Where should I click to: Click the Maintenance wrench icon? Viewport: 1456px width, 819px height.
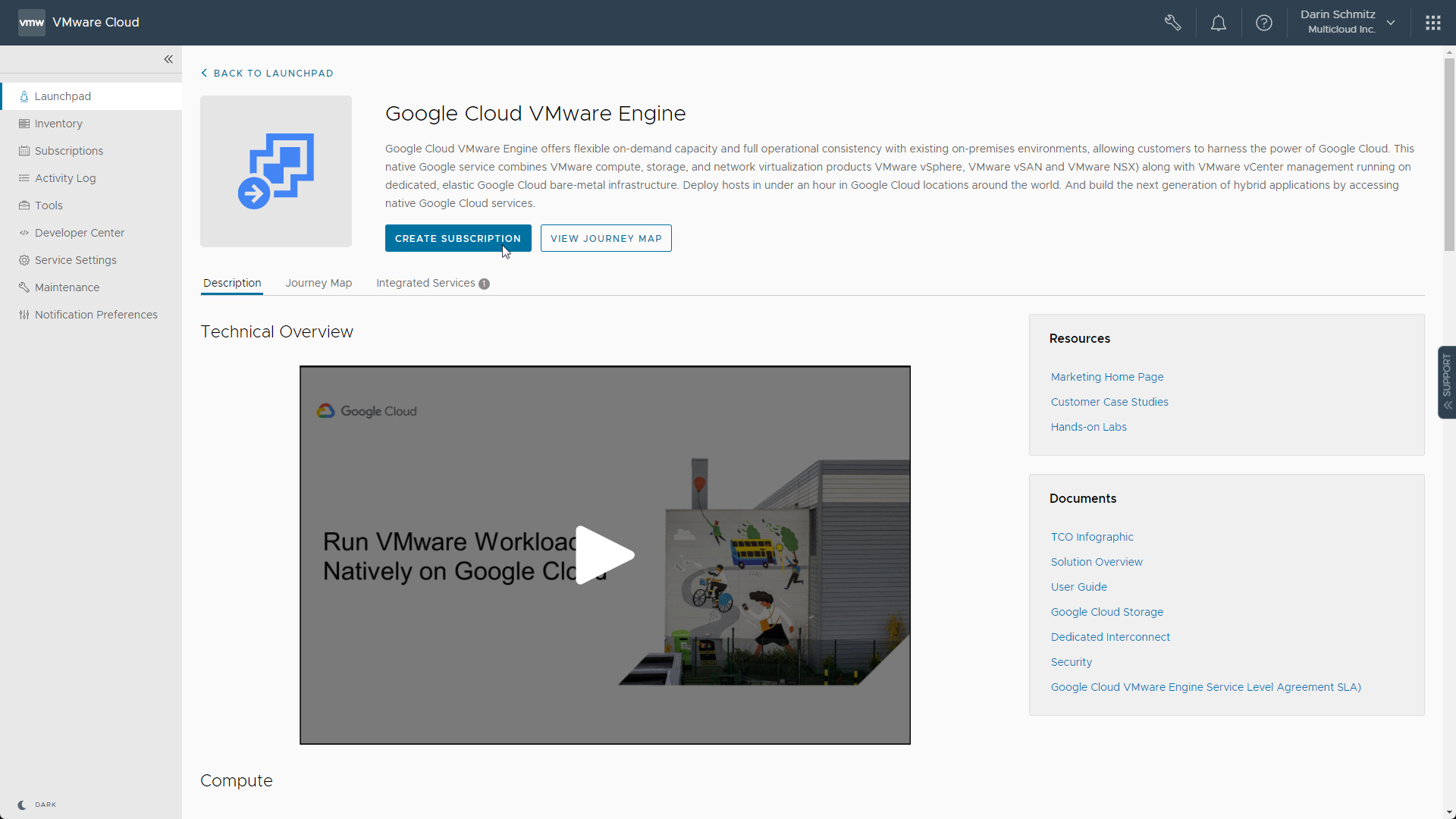tap(24, 287)
